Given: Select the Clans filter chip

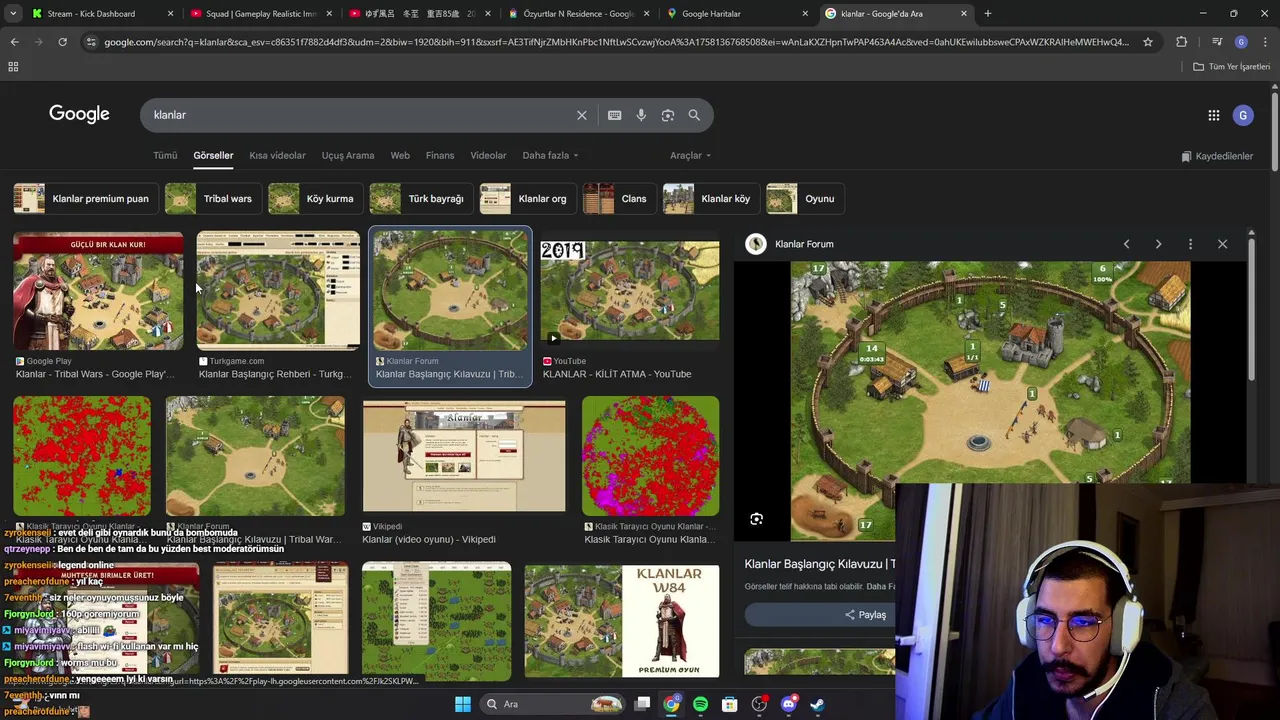Looking at the screenshot, I should pyautogui.click(x=618, y=199).
